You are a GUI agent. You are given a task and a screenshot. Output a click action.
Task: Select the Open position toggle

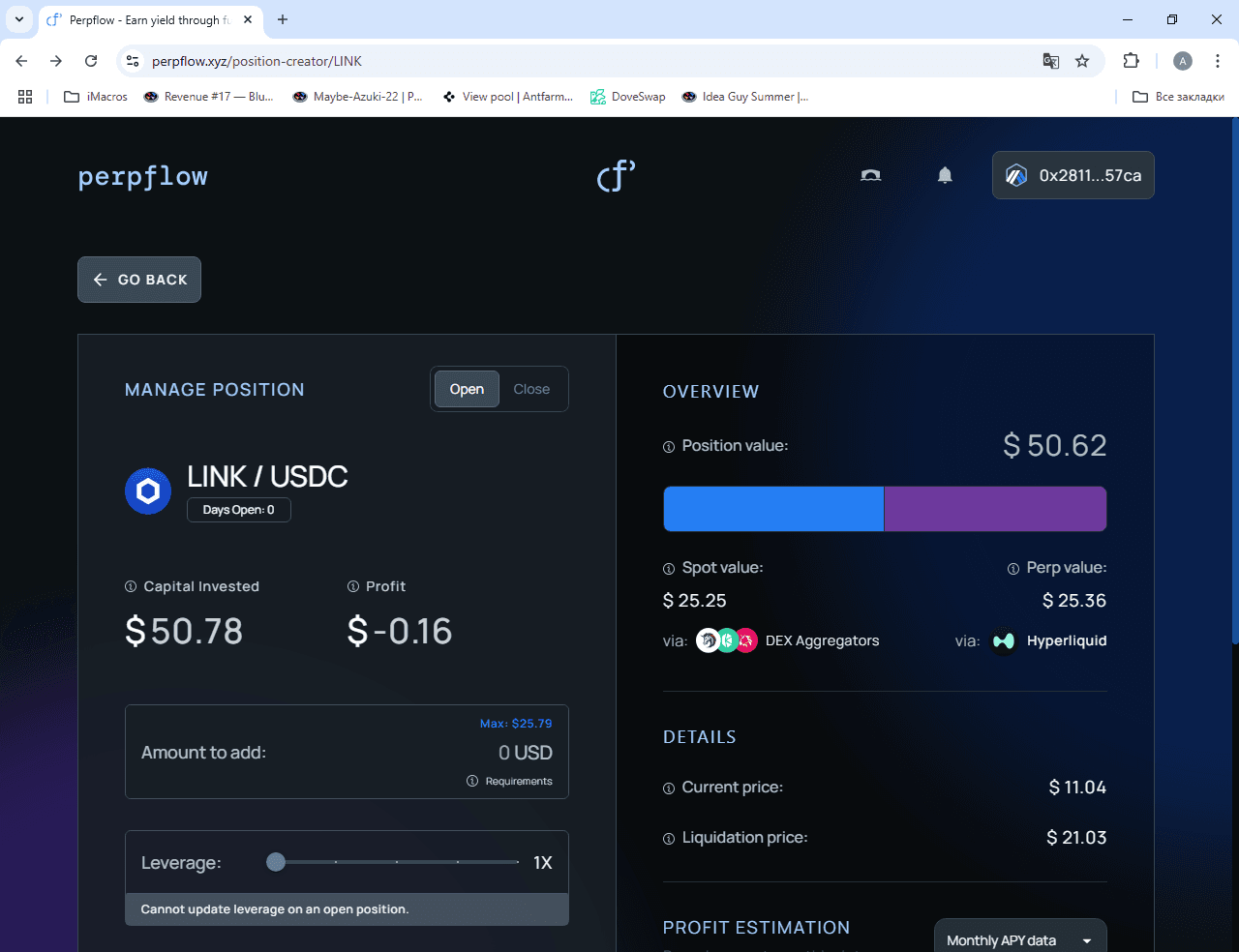(x=467, y=389)
